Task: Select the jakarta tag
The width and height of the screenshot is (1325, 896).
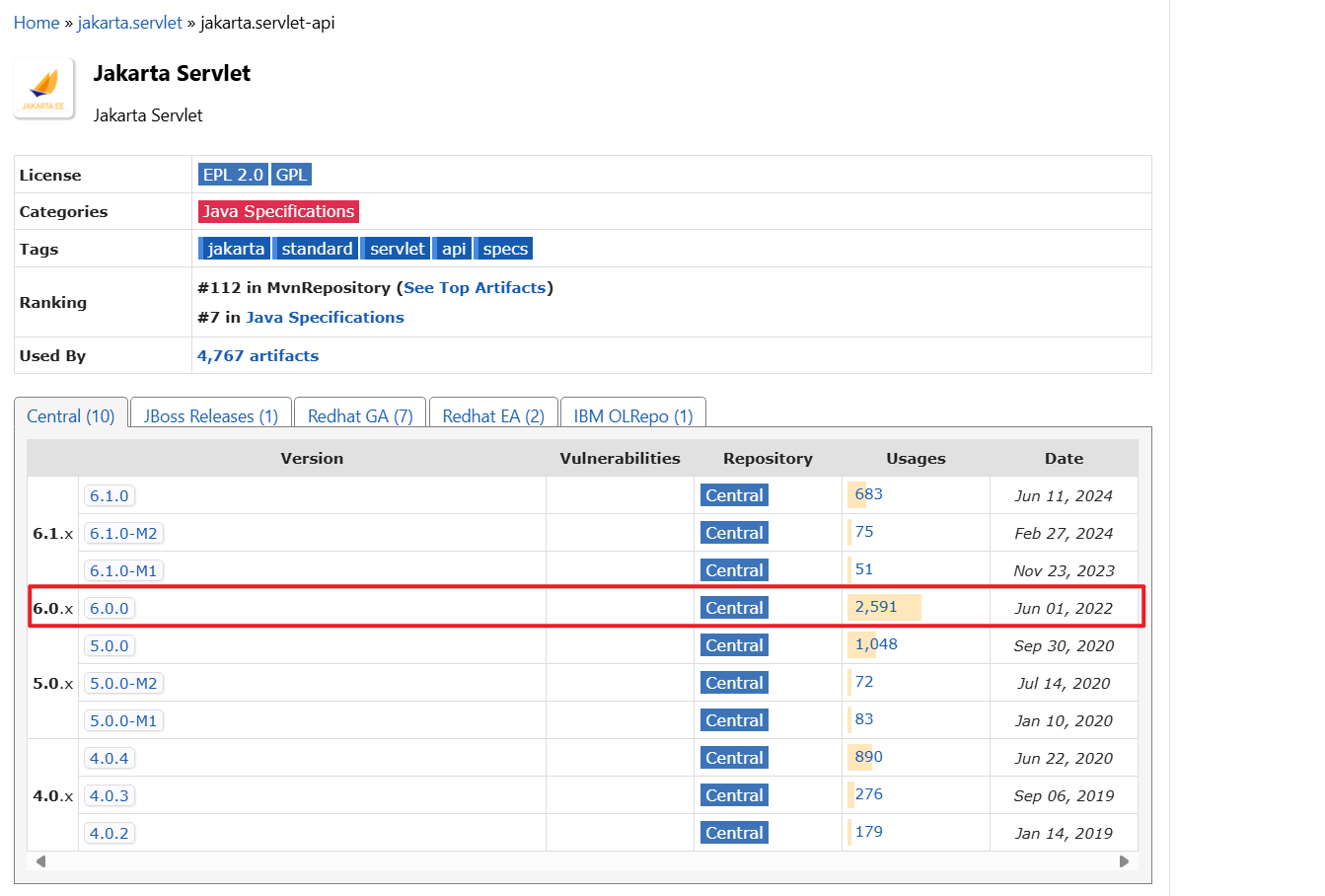Action: pyautogui.click(x=235, y=249)
